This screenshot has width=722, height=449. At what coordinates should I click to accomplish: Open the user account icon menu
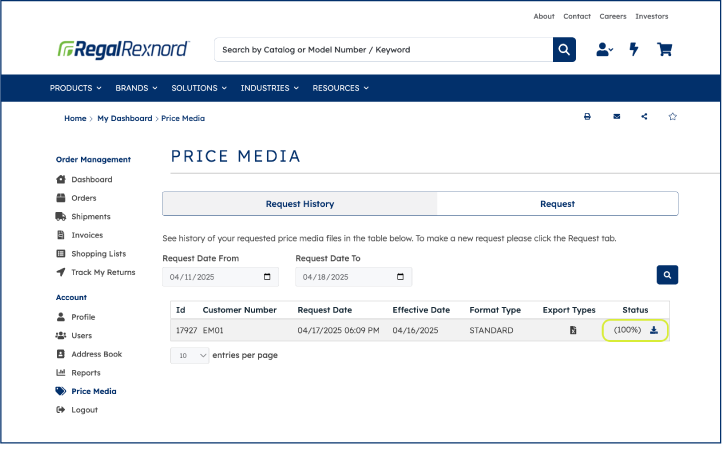click(x=604, y=49)
